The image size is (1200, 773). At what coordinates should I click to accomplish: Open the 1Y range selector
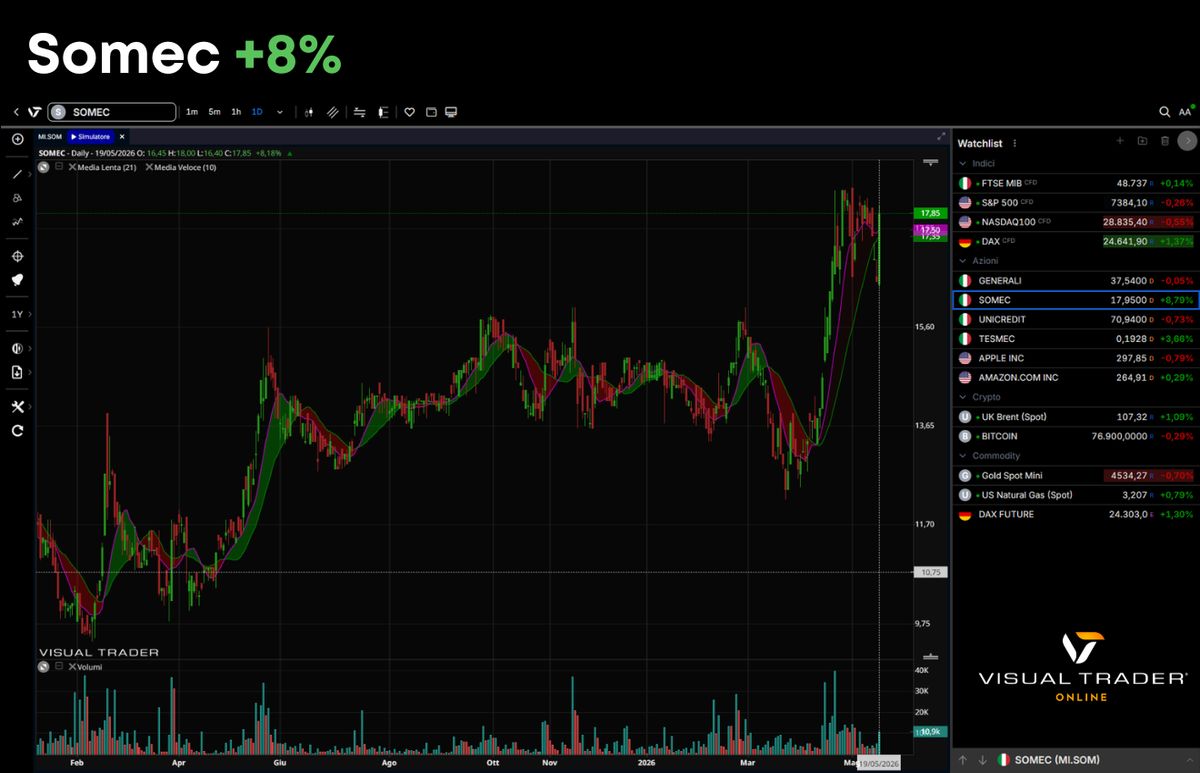click(17, 314)
